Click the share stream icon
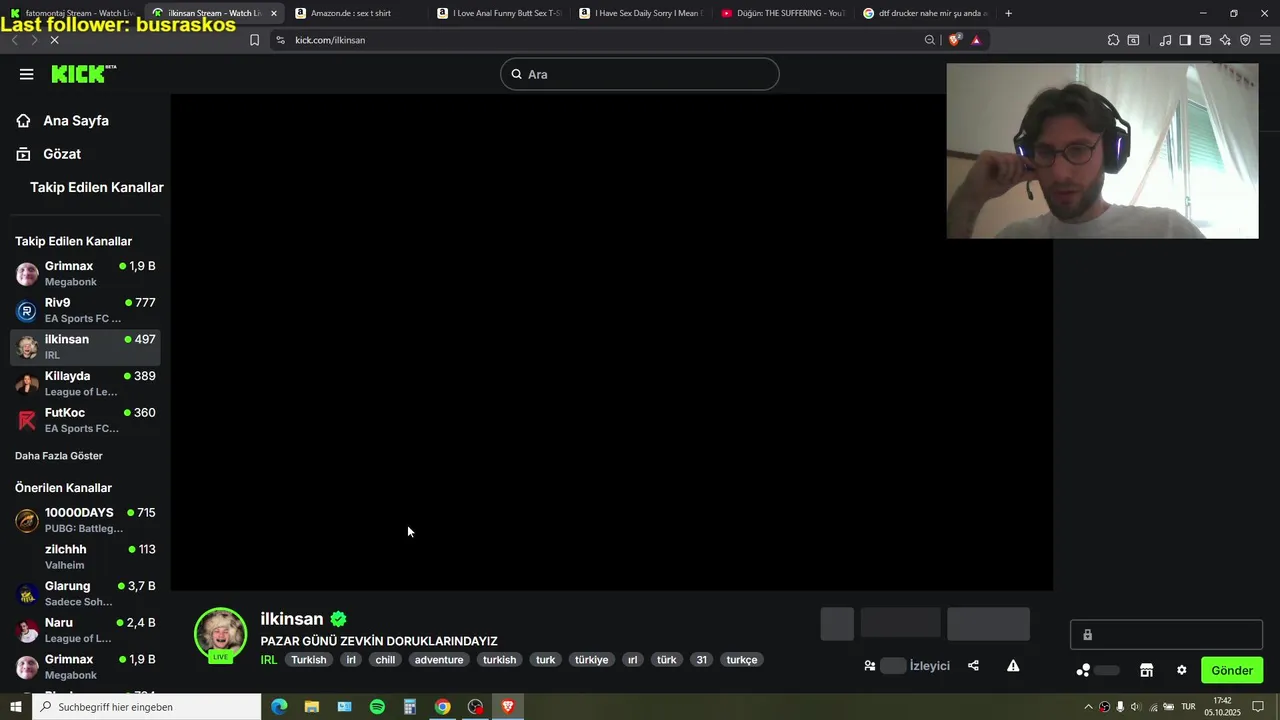Image resolution: width=1280 pixels, height=720 pixels. click(973, 666)
